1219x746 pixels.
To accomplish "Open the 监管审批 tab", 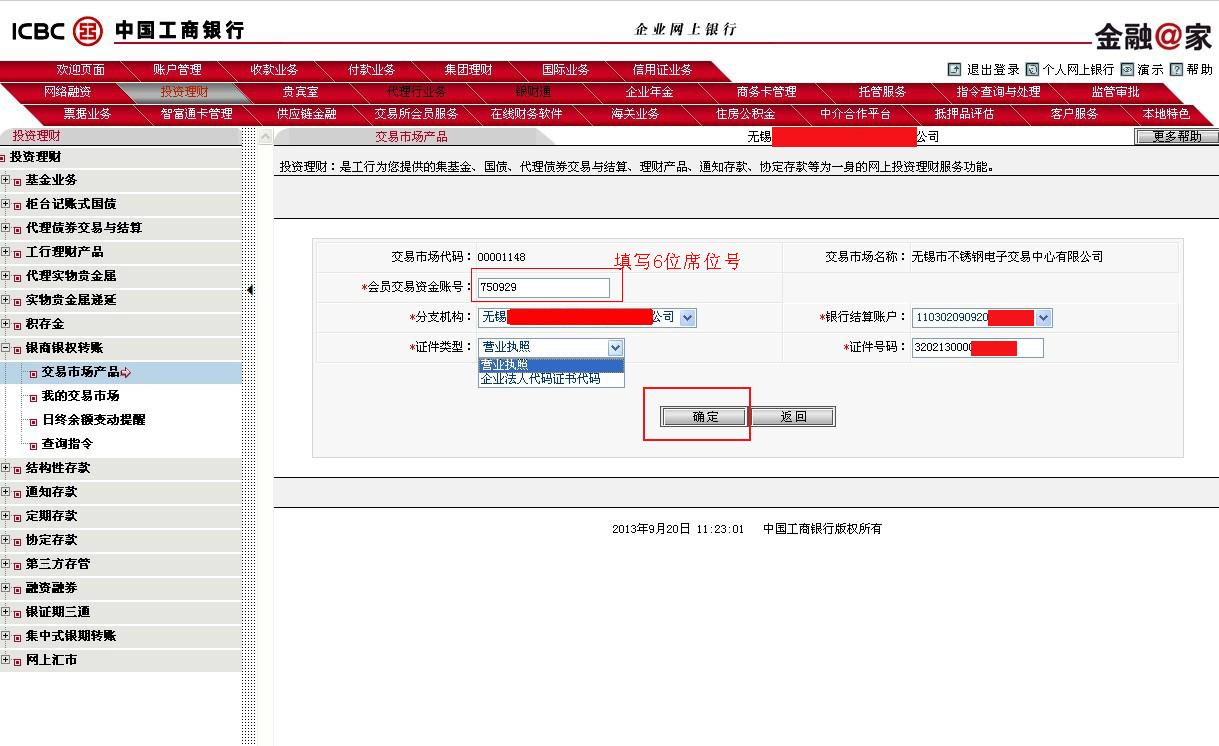I will [x=1116, y=92].
